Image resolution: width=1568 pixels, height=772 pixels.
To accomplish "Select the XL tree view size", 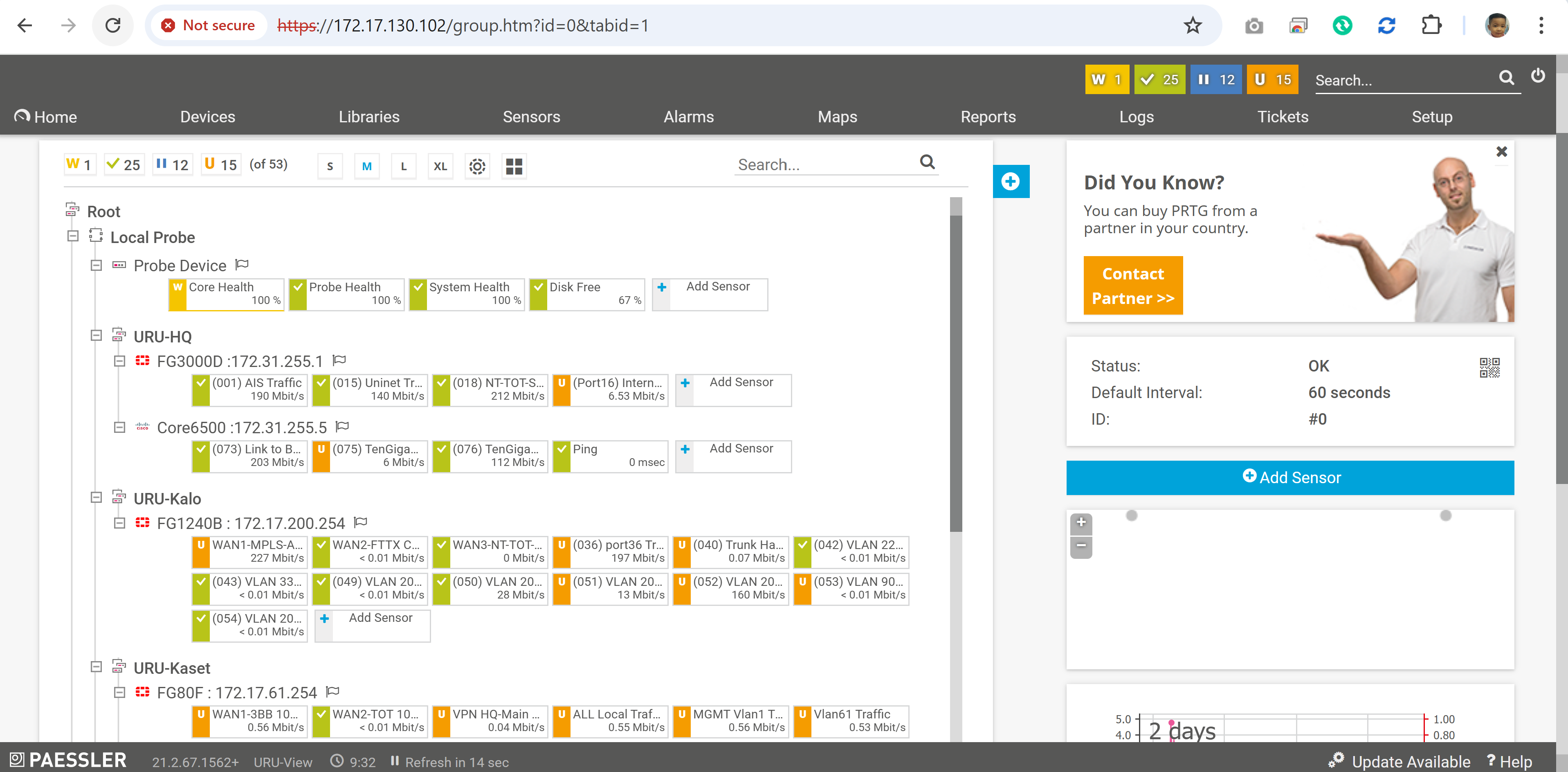I will point(440,166).
